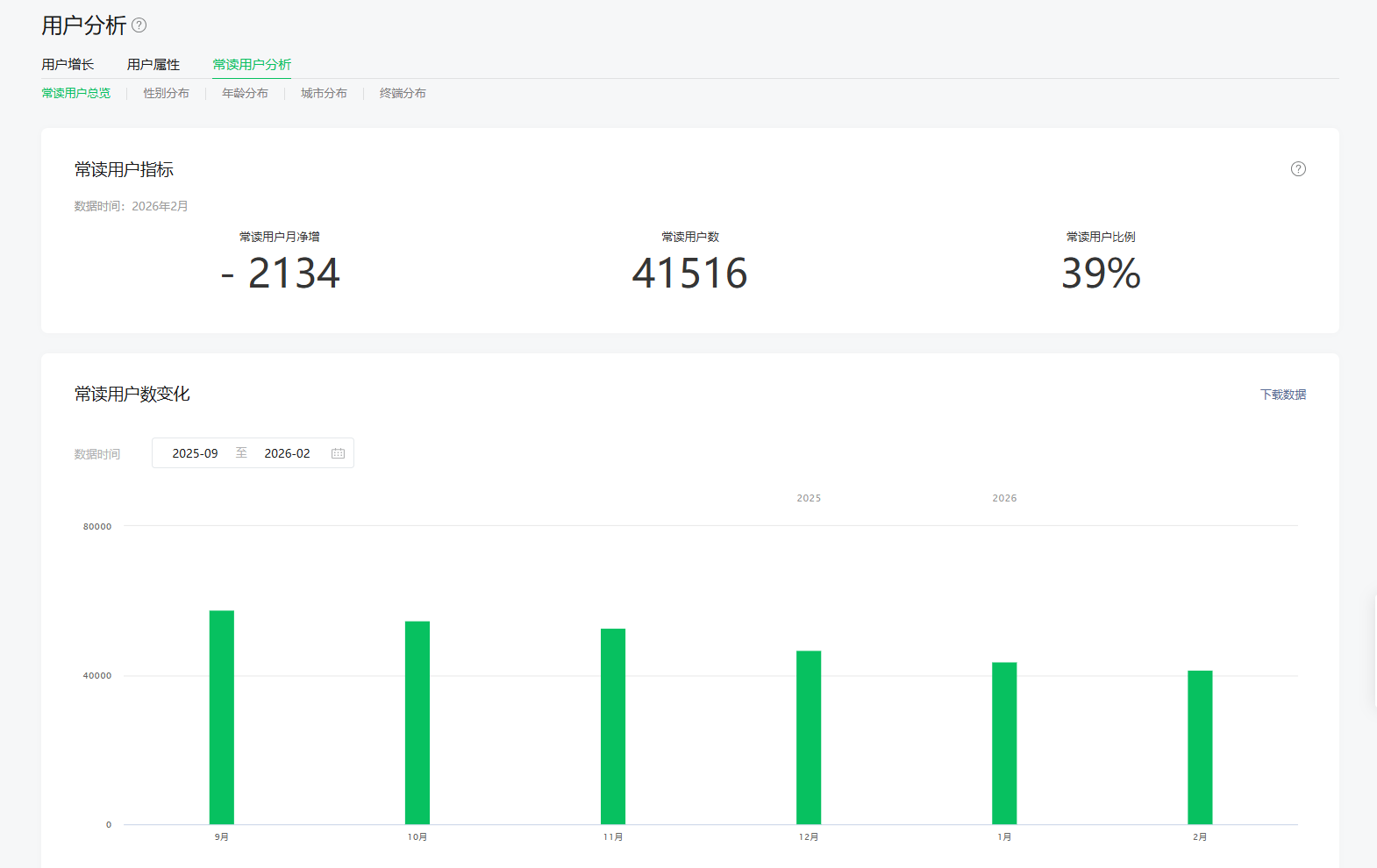This screenshot has height=868, width=1377.
Task: Open 常读用户总览 sub-tab
Action: [x=76, y=93]
